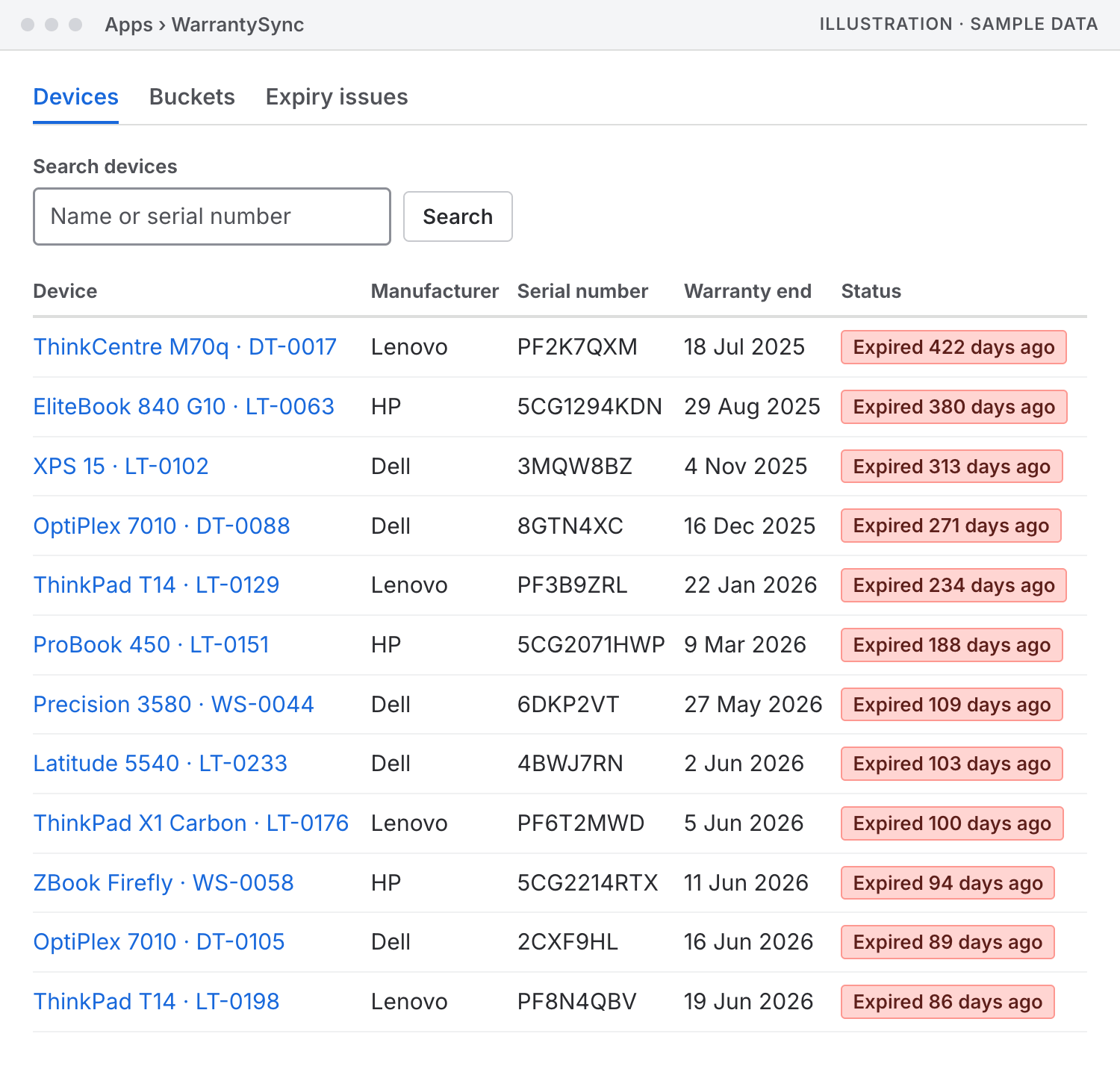Click the Device column header

click(x=65, y=291)
